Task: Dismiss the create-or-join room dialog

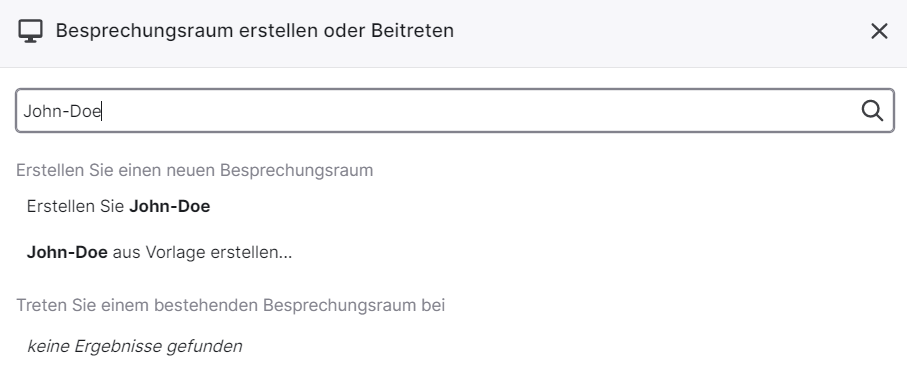Action: pos(879,31)
